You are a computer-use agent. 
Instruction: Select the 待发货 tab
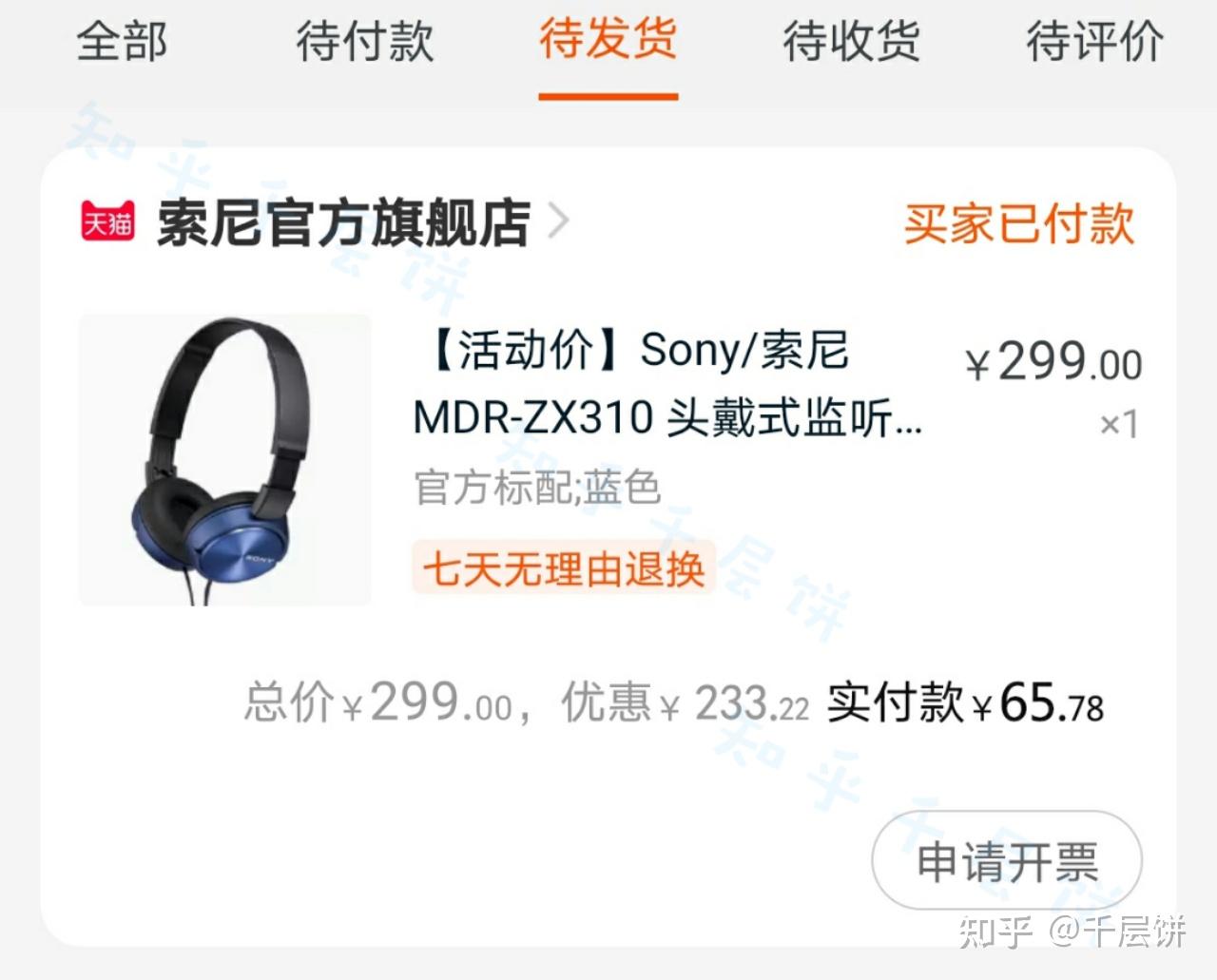pos(608,40)
